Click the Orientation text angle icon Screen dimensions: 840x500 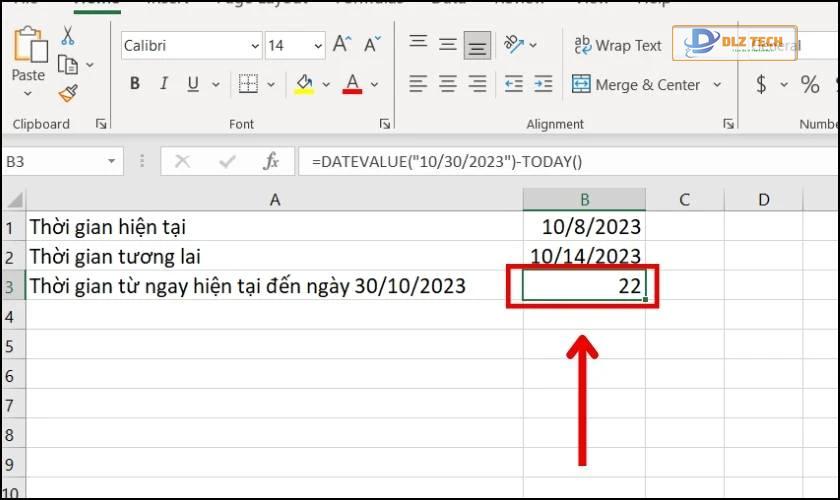click(x=514, y=44)
